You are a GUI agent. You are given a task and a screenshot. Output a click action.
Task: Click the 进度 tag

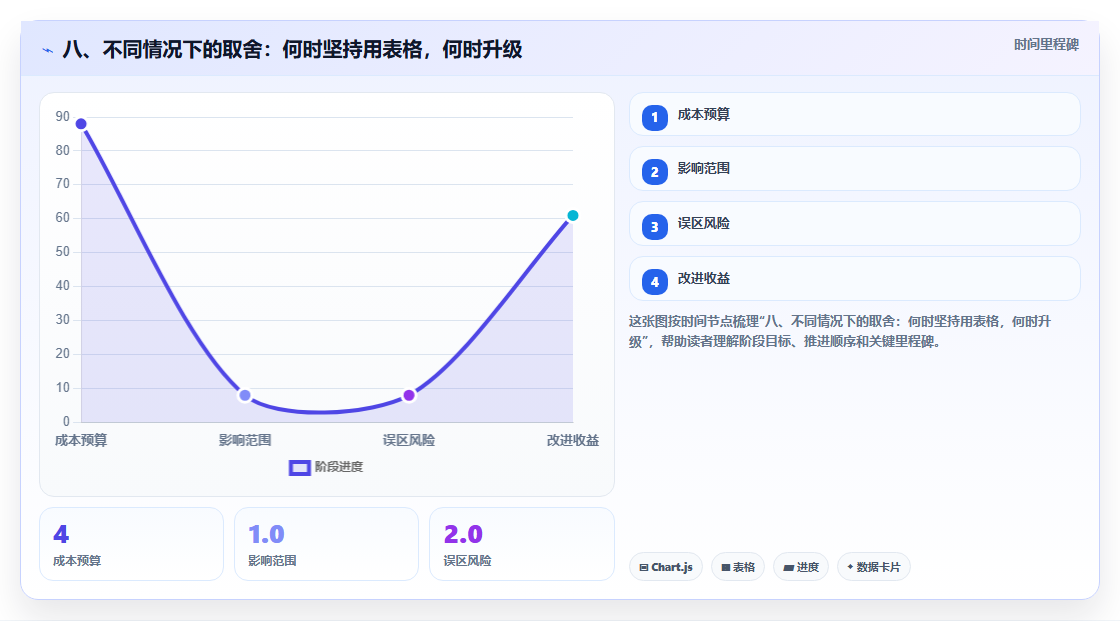(x=801, y=567)
